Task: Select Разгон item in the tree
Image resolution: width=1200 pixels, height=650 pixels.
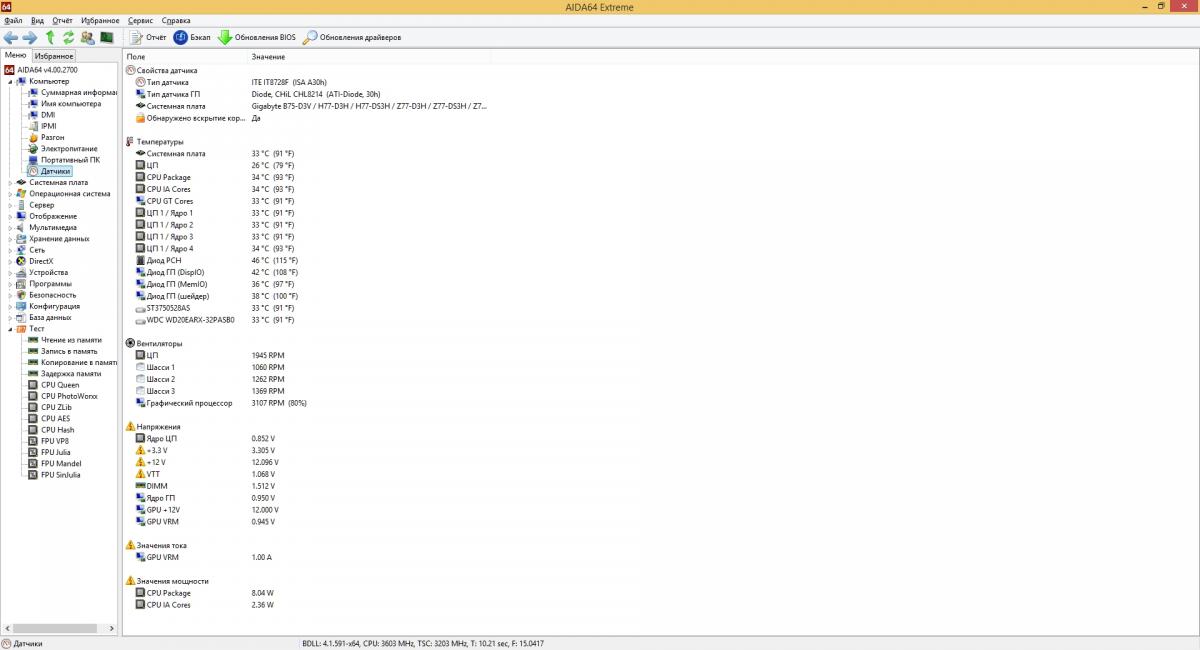Action: pyautogui.click(x=52, y=137)
